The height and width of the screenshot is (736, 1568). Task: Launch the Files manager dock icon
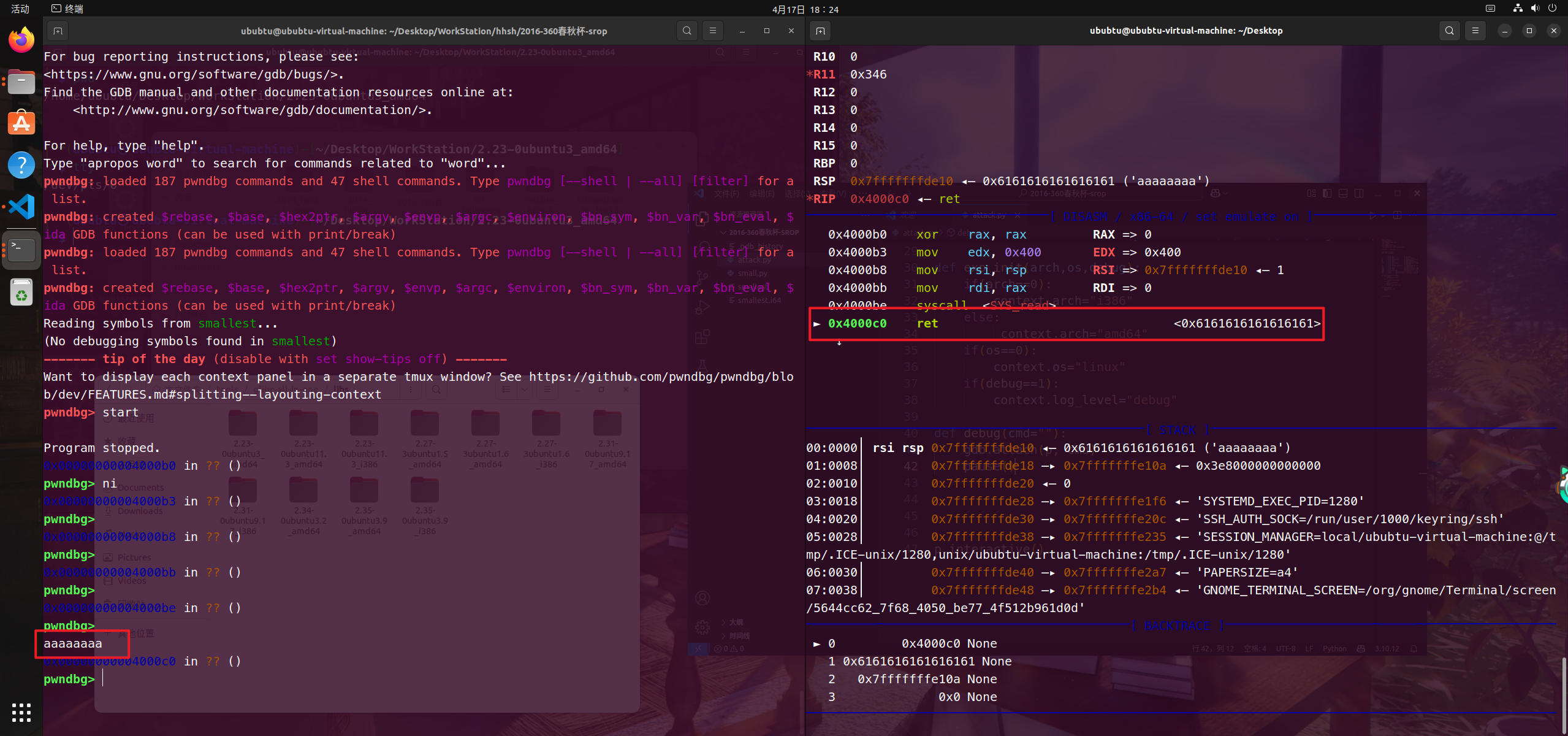pyautogui.click(x=21, y=82)
